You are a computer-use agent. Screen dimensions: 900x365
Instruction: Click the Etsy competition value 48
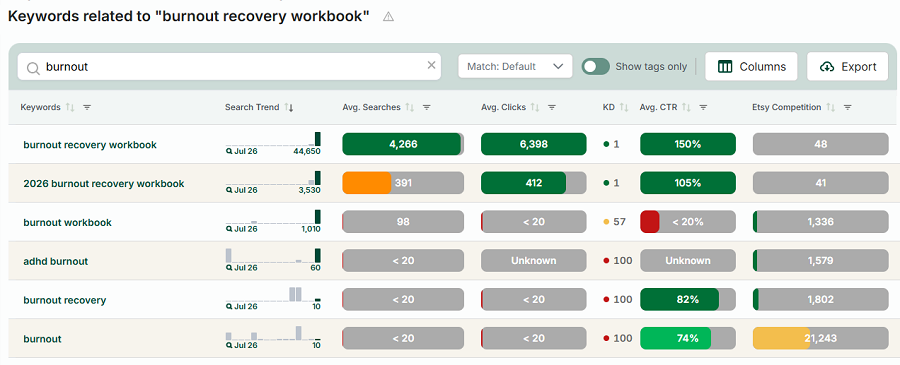tap(820, 144)
